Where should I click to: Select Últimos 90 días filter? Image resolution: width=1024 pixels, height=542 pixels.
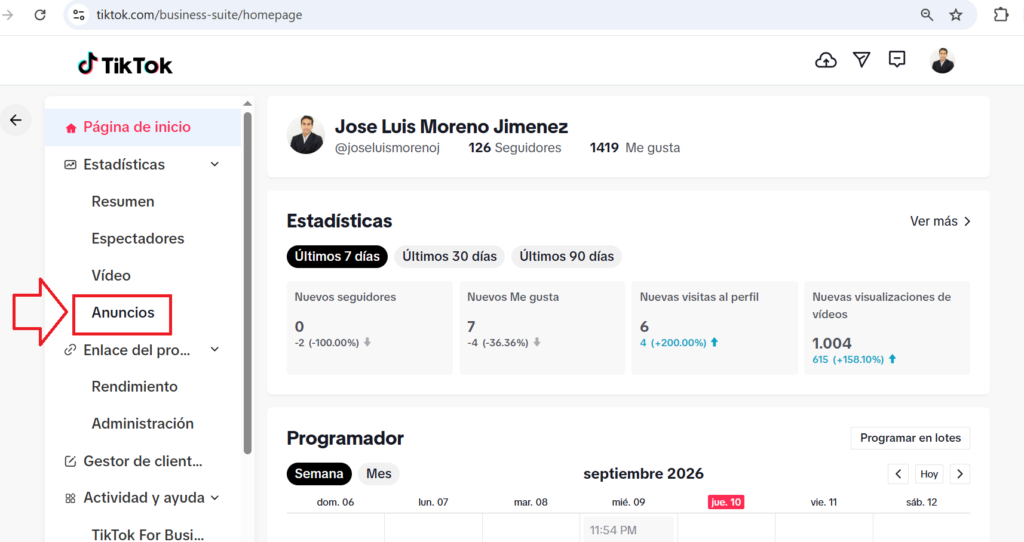pos(566,257)
